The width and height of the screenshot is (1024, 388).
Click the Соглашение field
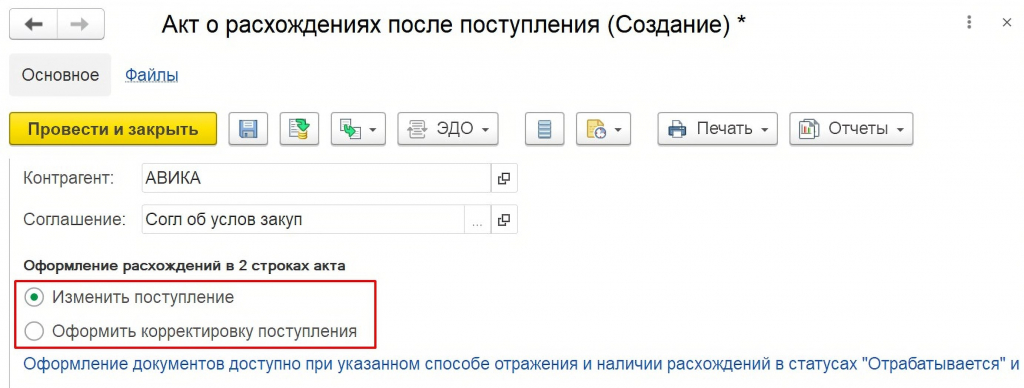pos(302,219)
